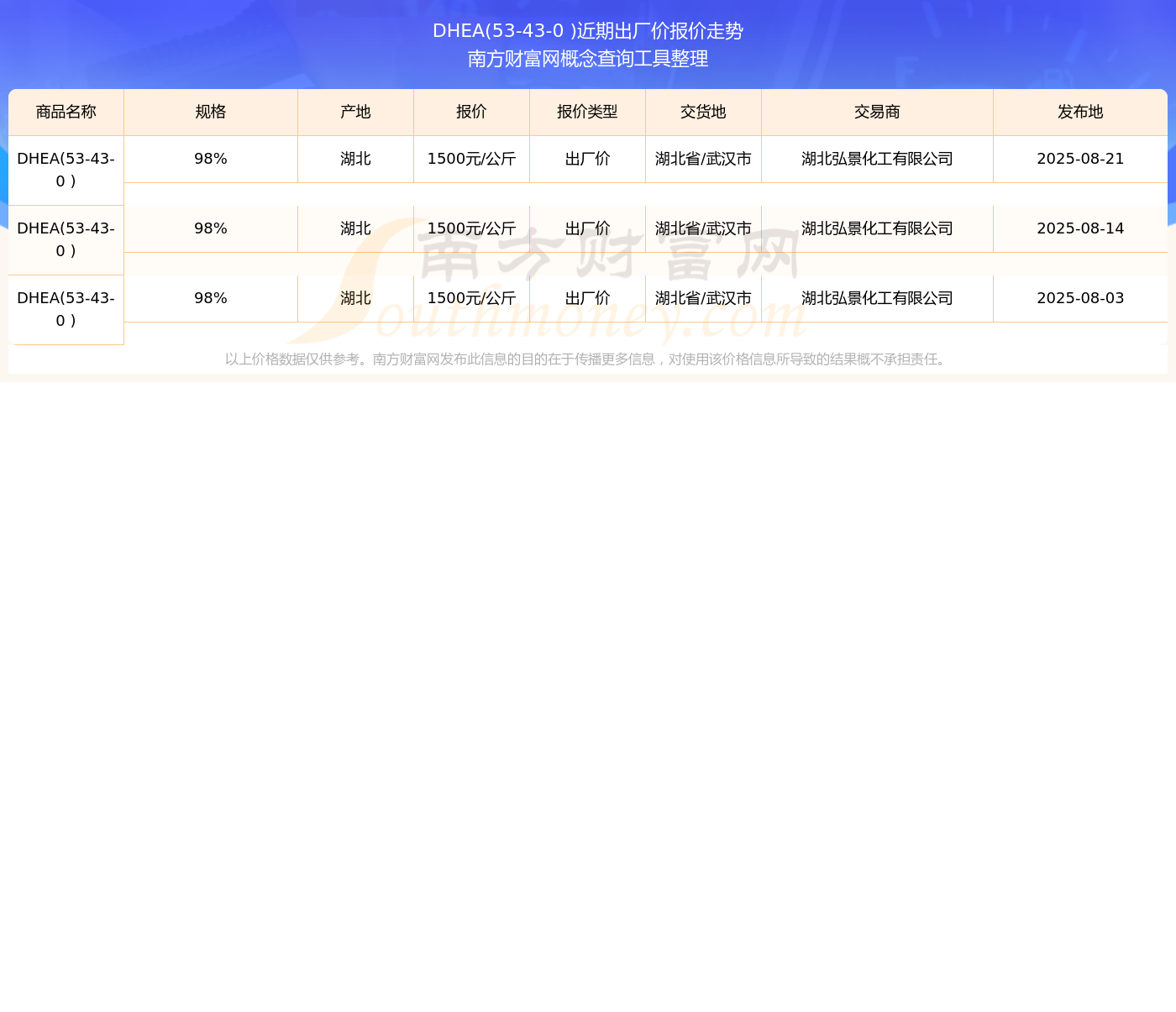Click the '商品名称' column header
This screenshot has height=1012, width=1176.
tap(66, 112)
